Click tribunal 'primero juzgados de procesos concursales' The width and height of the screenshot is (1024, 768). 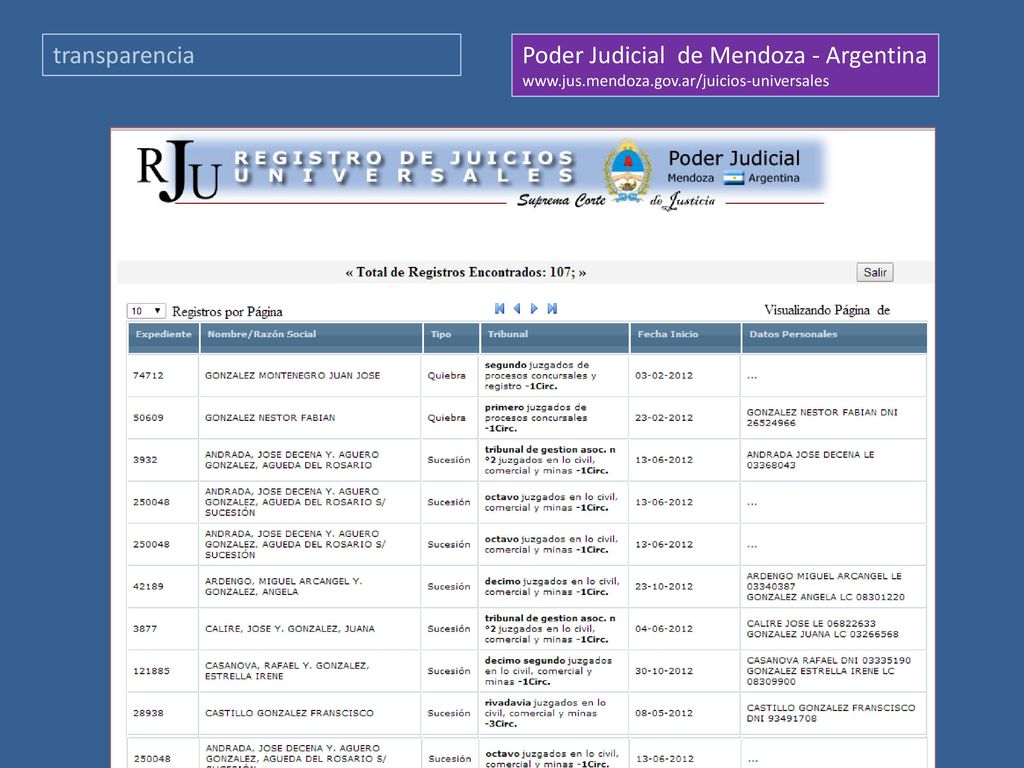pyautogui.click(x=536, y=418)
